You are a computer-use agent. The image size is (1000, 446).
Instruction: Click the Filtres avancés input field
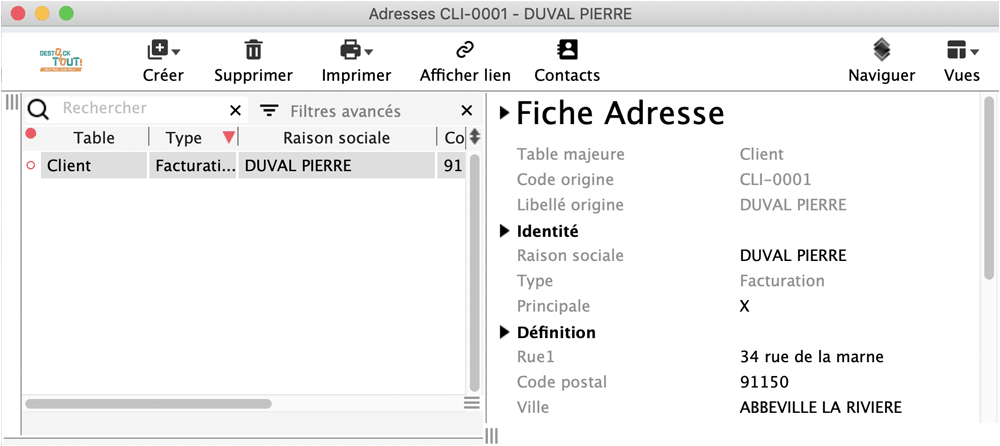click(372, 112)
